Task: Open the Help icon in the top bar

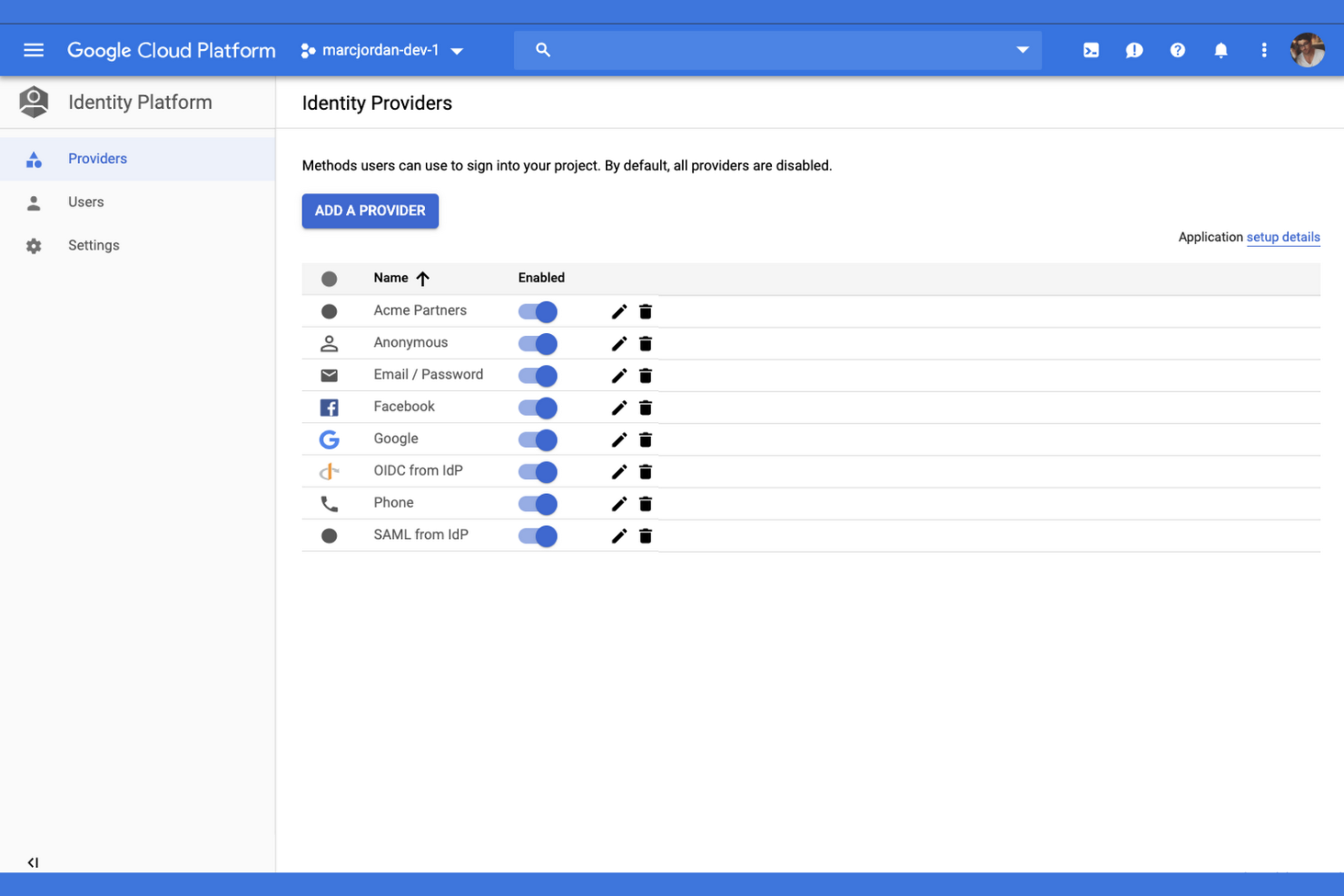Action: [1178, 50]
